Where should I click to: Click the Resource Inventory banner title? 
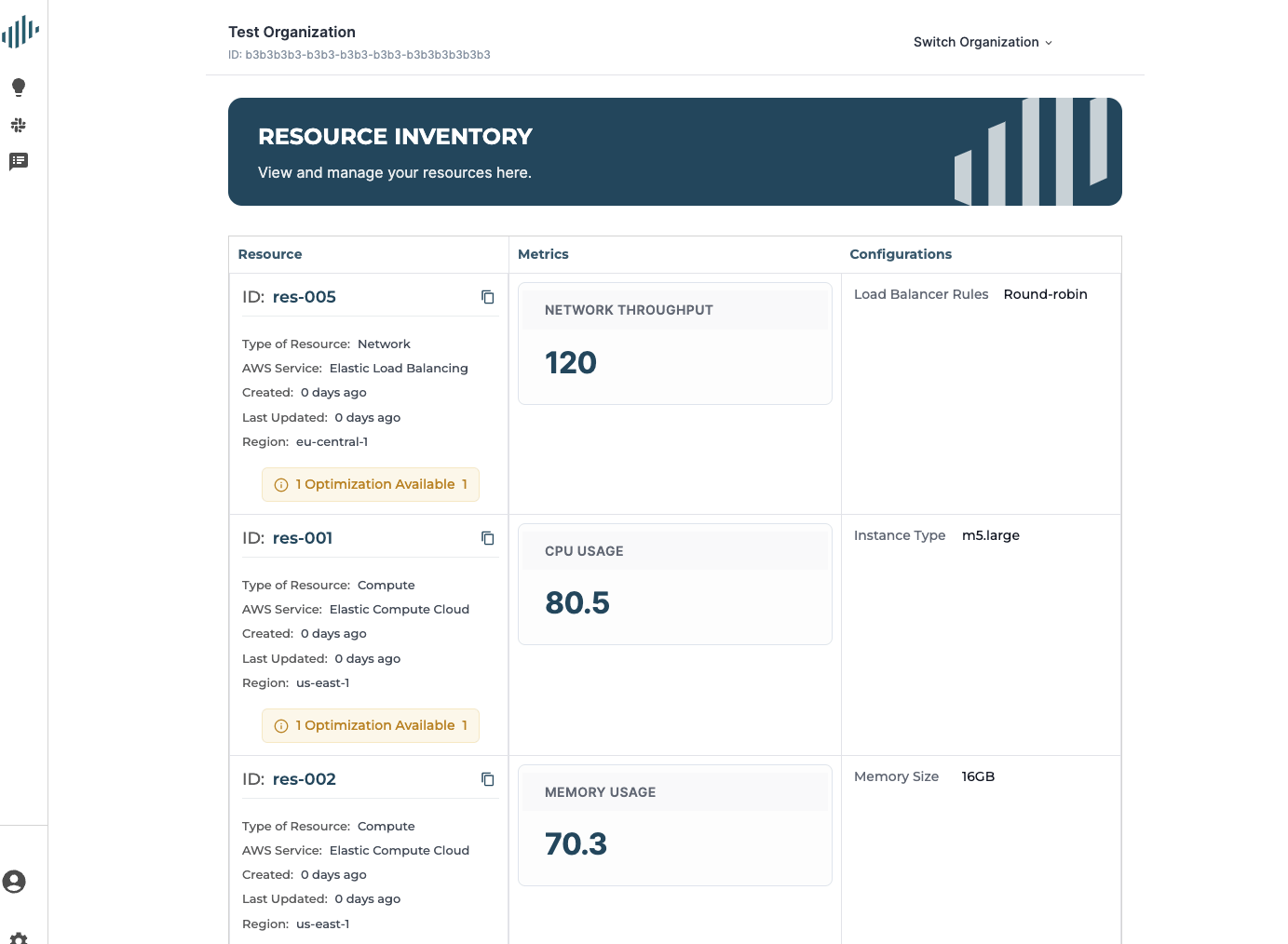coord(395,137)
